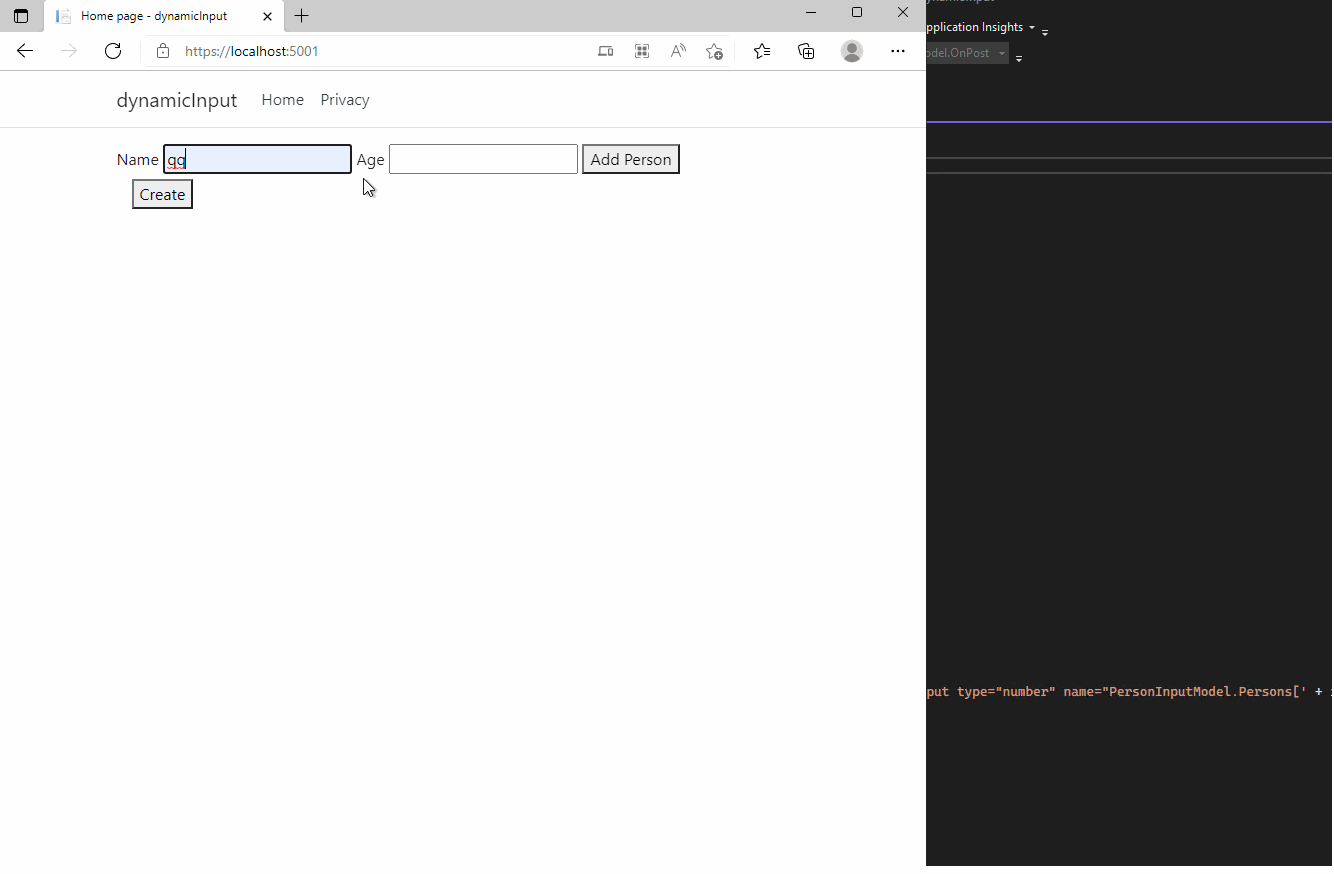The height and width of the screenshot is (874, 1334).
Task: View site information lock icon
Action: click(x=163, y=51)
